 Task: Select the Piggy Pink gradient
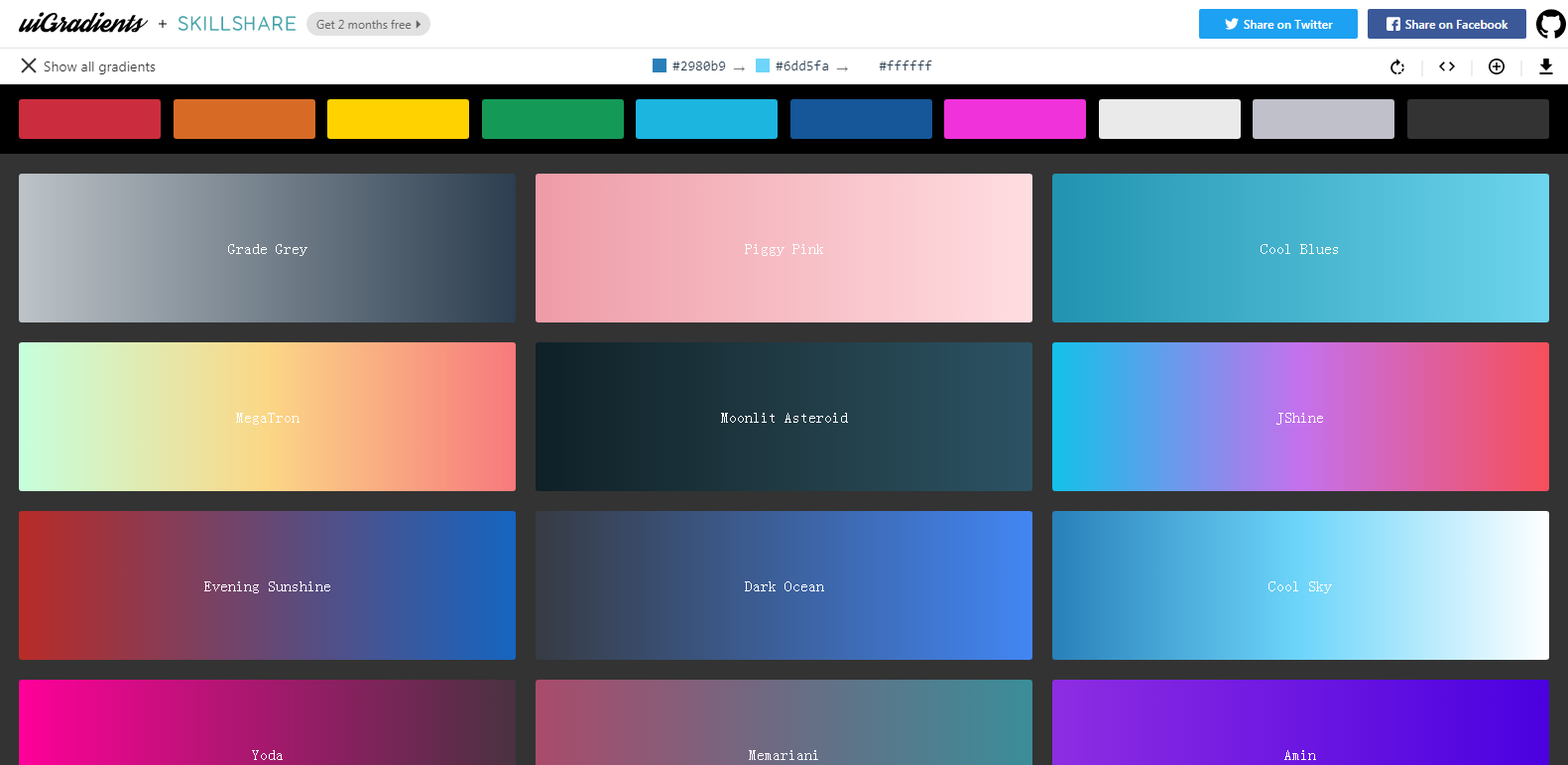(x=784, y=248)
